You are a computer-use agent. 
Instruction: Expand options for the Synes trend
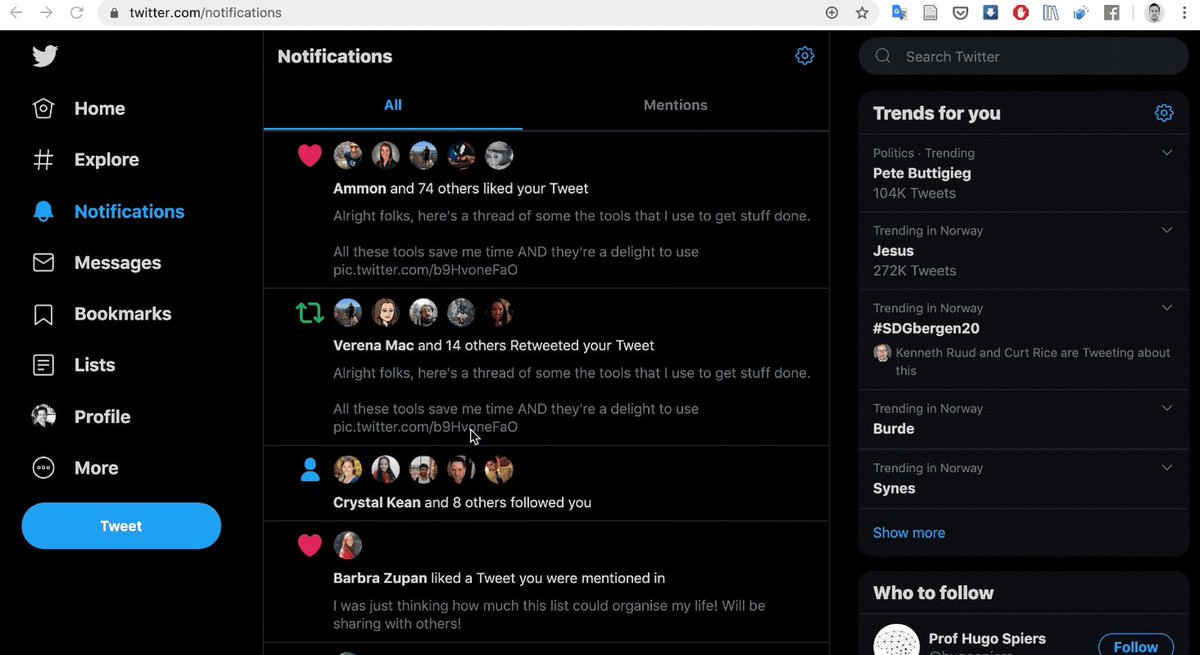1166,467
